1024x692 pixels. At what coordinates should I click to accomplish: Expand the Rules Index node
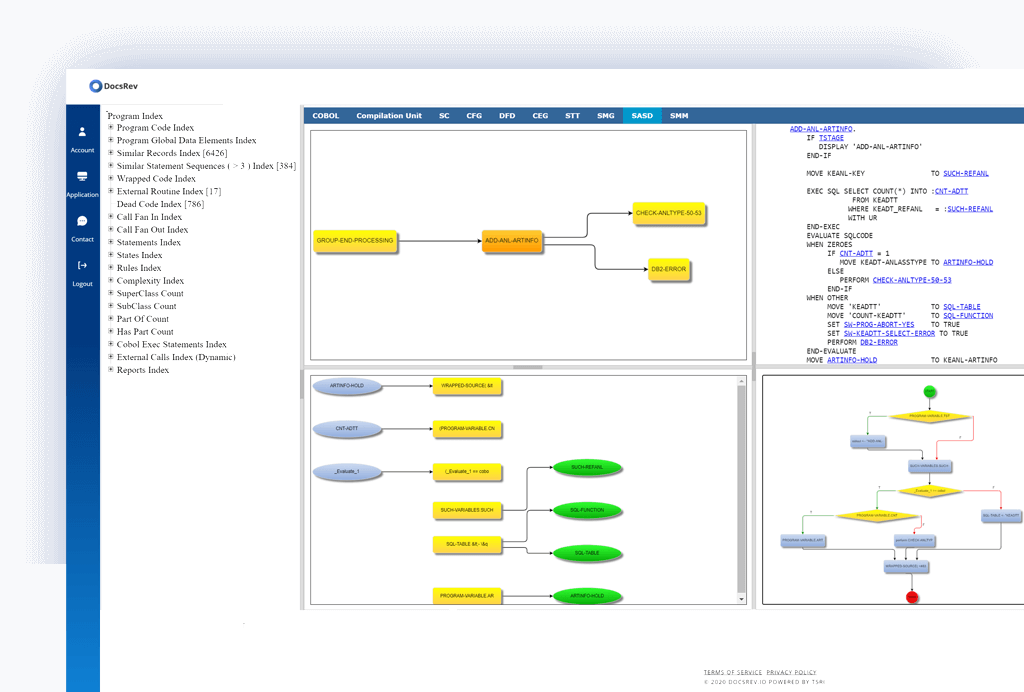[111, 268]
